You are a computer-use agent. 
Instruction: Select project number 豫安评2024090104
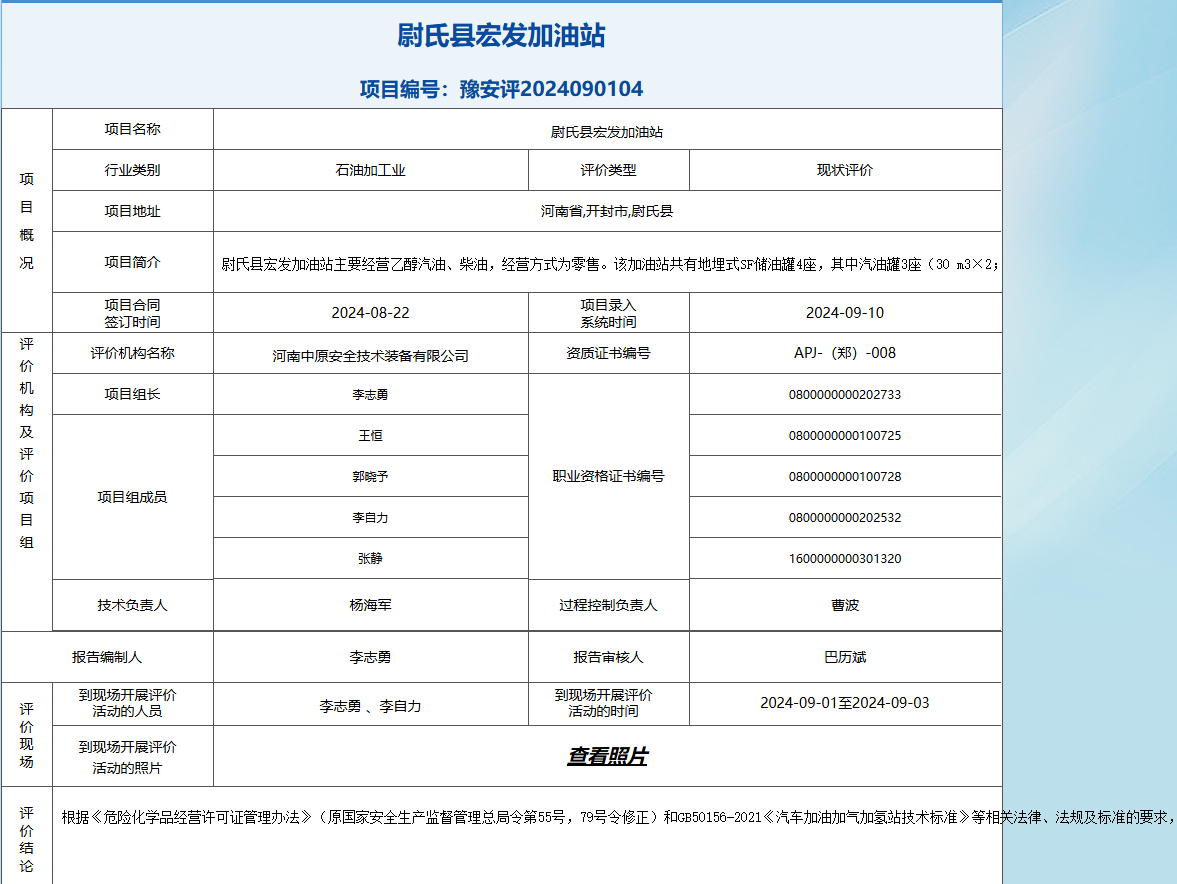(x=551, y=89)
